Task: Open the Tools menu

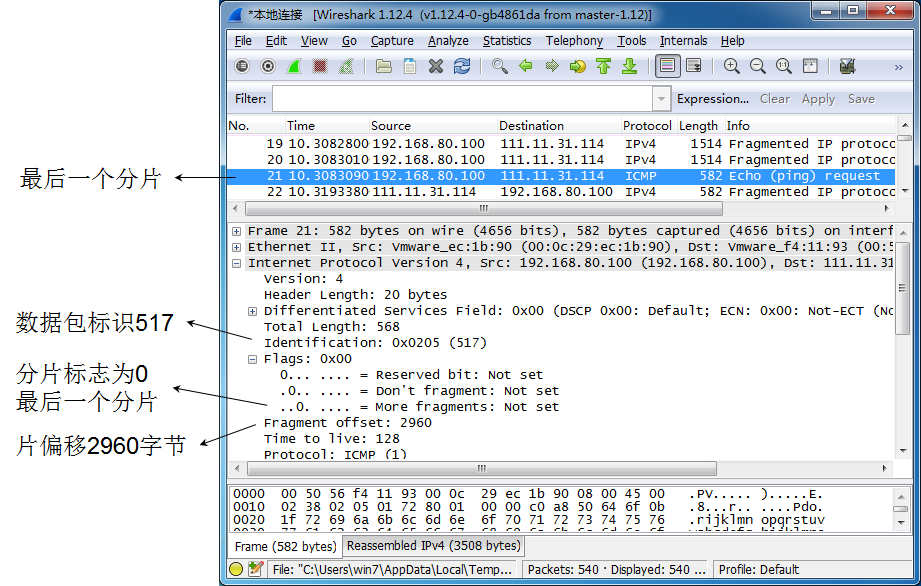Action: pos(631,41)
